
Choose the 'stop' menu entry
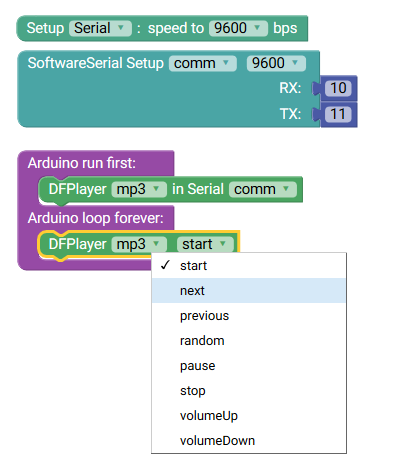coord(249,390)
